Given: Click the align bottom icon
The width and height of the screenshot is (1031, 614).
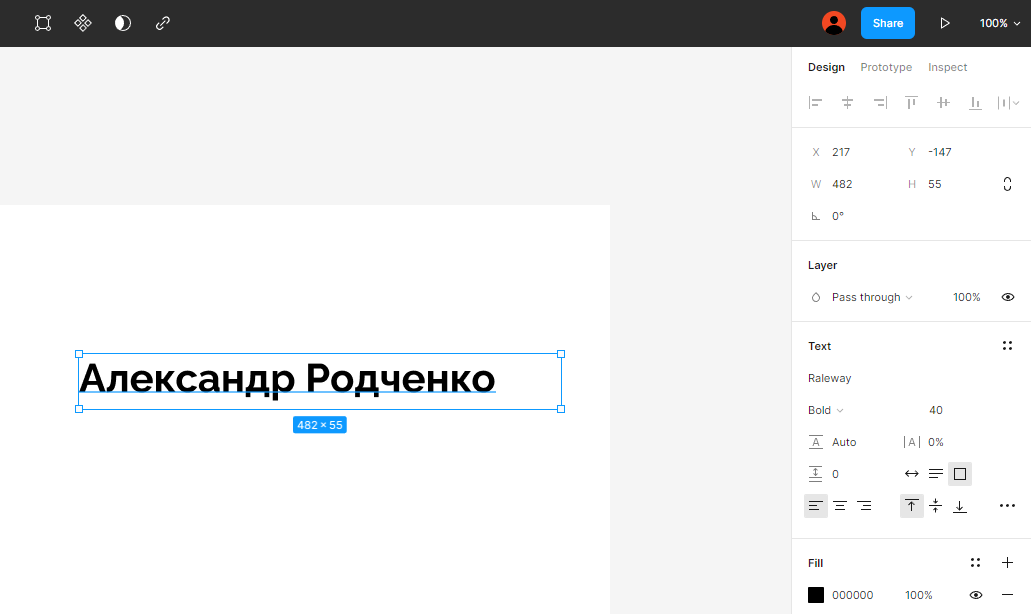Looking at the screenshot, I should [x=975, y=103].
